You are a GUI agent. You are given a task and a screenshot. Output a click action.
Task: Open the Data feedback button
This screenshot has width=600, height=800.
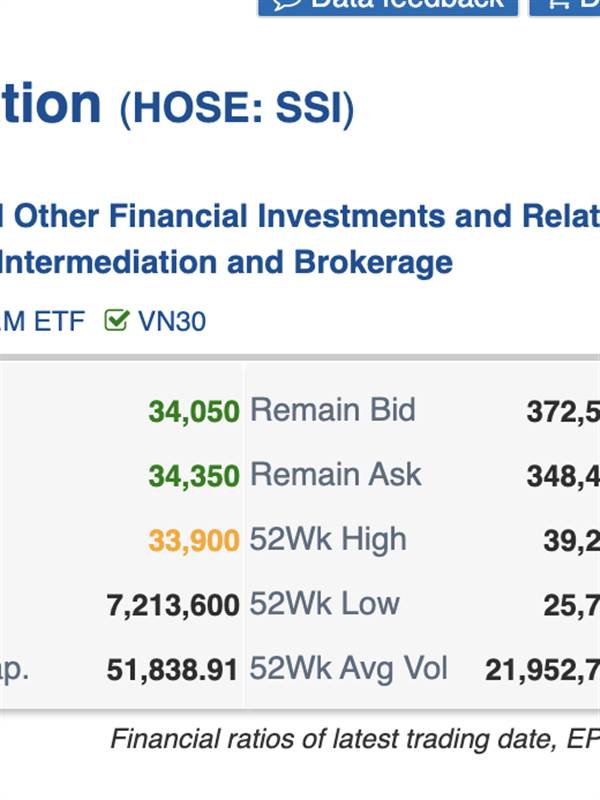(x=388, y=6)
